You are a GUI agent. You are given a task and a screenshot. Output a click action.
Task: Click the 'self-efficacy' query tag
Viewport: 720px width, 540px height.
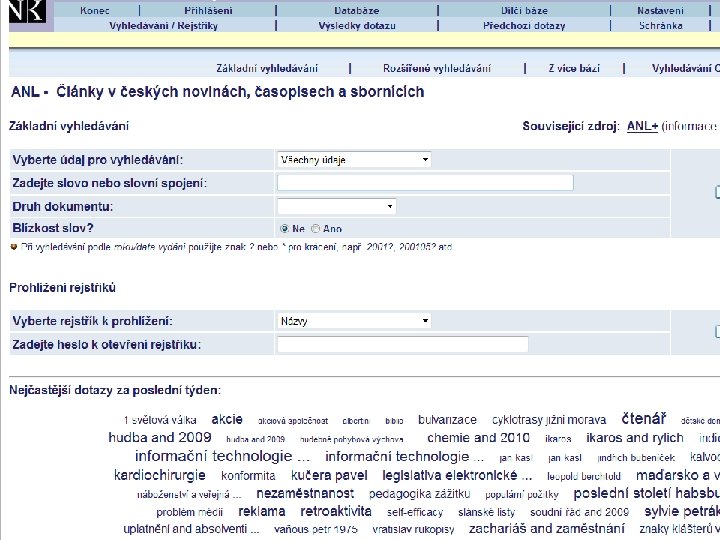(x=415, y=512)
